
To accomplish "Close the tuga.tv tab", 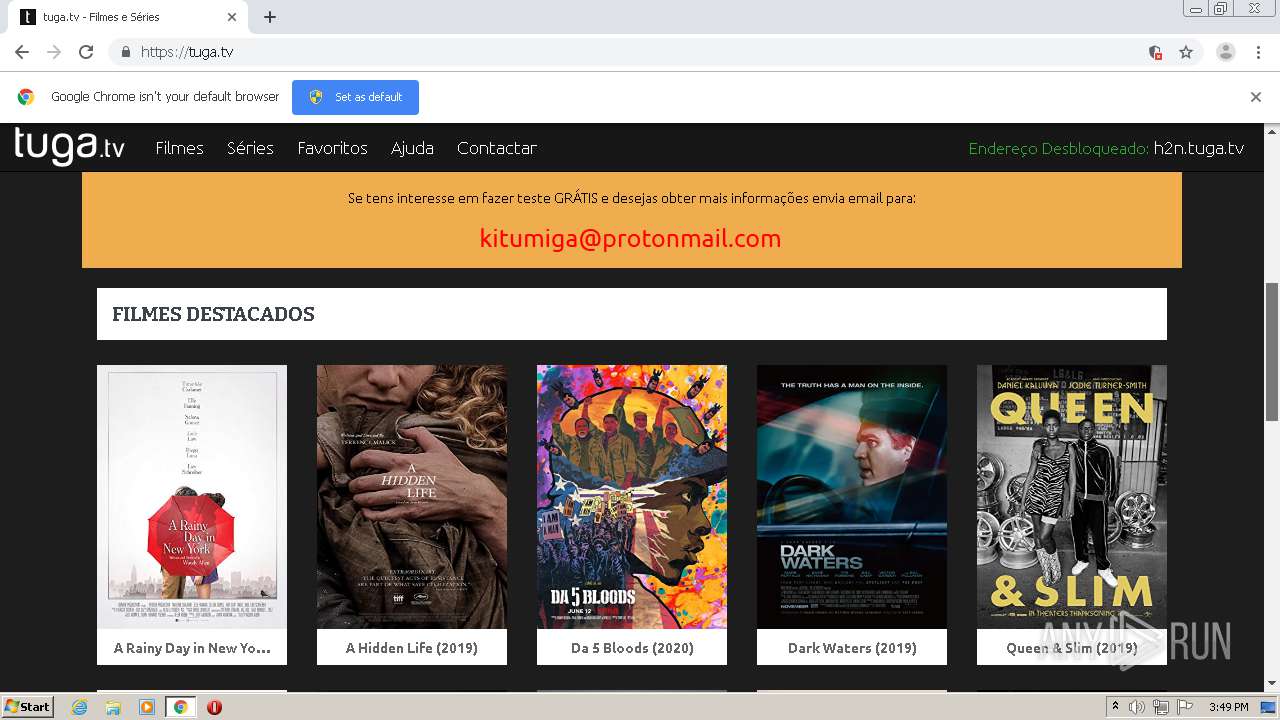I will tap(232, 17).
